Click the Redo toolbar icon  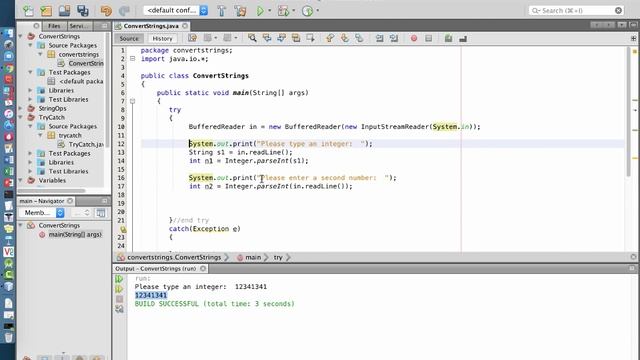pyautogui.click(x=124, y=11)
